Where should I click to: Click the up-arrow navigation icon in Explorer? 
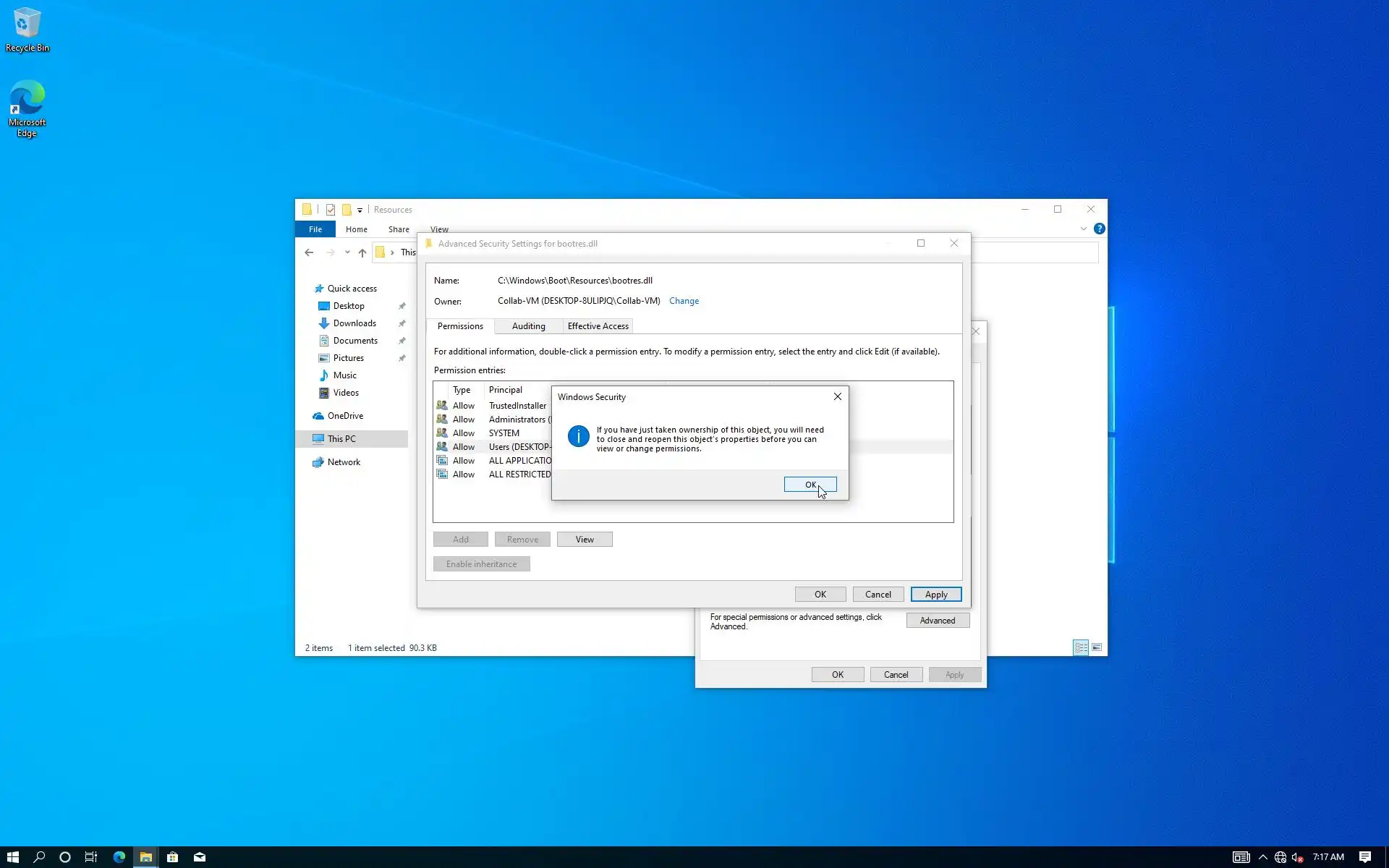362,252
